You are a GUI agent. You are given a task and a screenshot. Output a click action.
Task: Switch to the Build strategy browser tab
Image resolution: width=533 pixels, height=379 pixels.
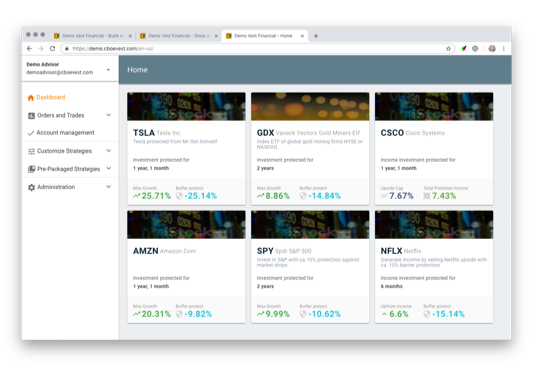(x=93, y=36)
